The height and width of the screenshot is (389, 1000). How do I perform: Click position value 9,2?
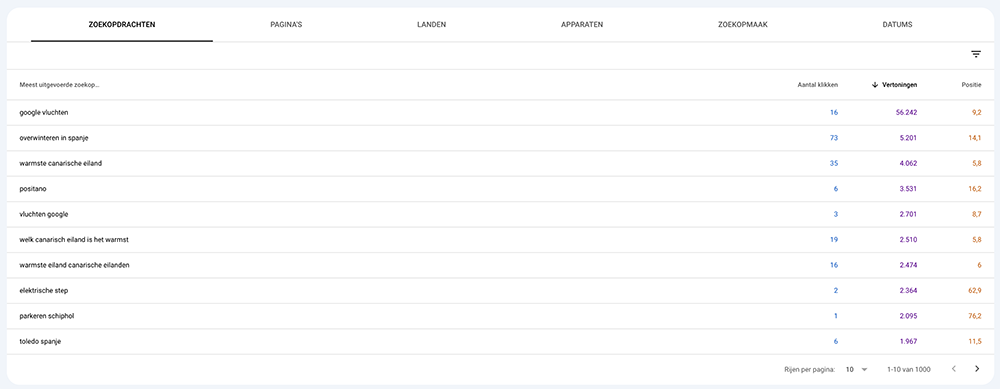point(976,112)
